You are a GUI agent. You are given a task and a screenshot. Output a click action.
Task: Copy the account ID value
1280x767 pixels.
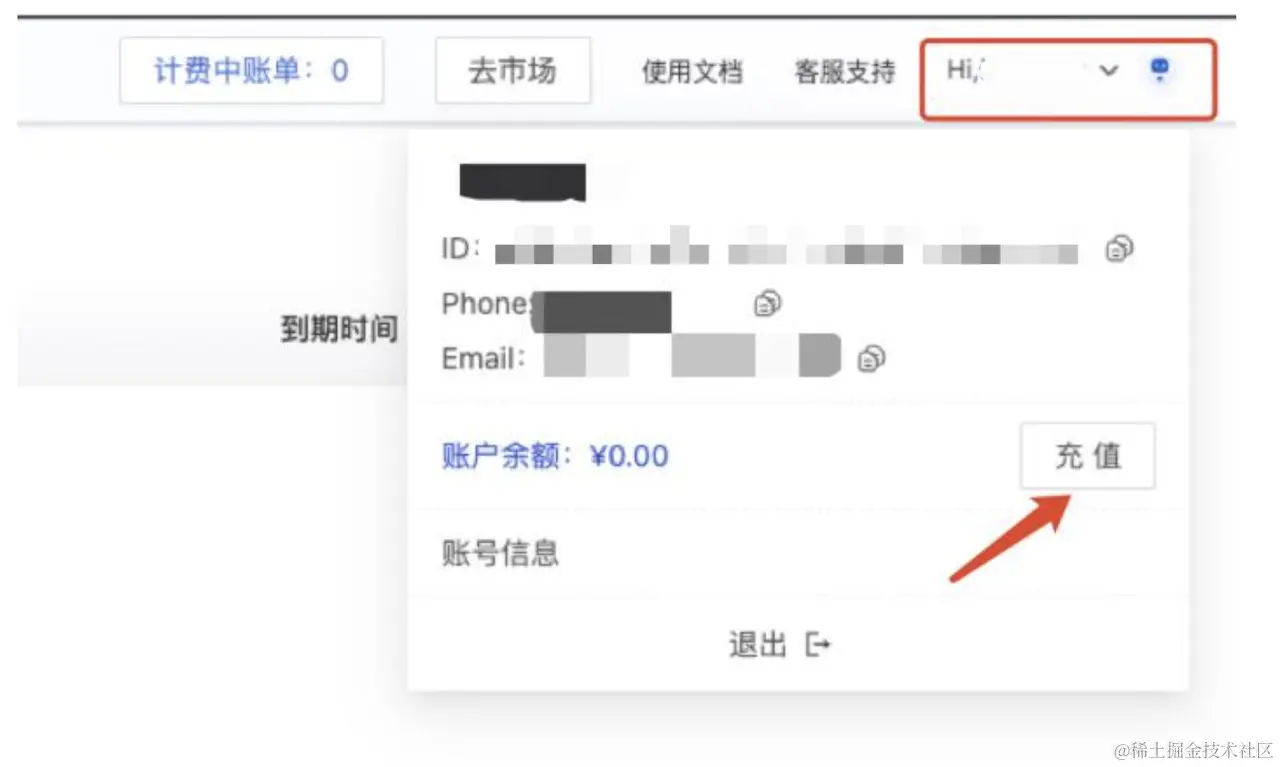click(x=1119, y=249)
